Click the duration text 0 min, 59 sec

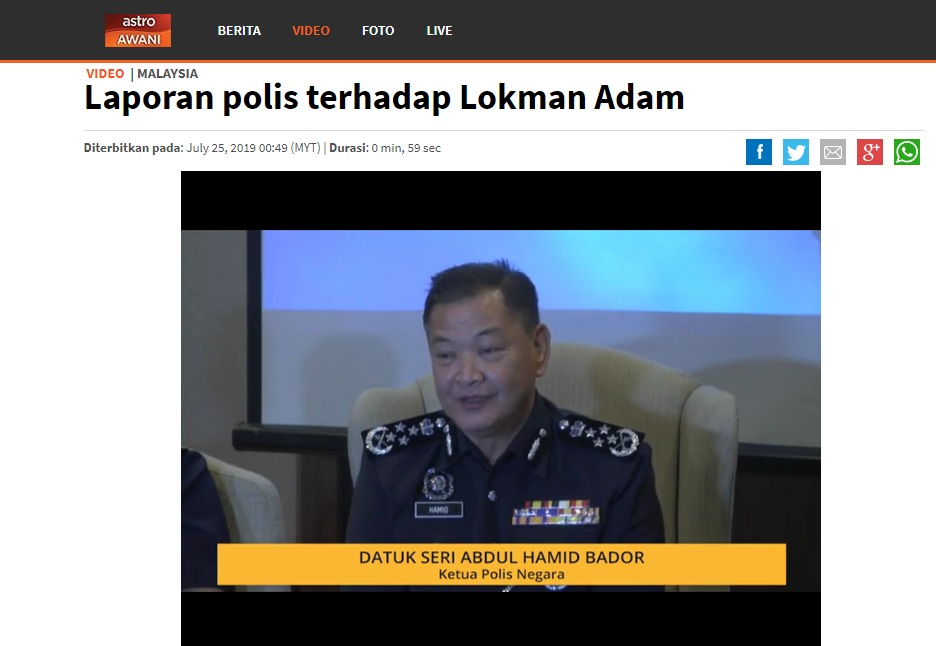tap(406, 148)
